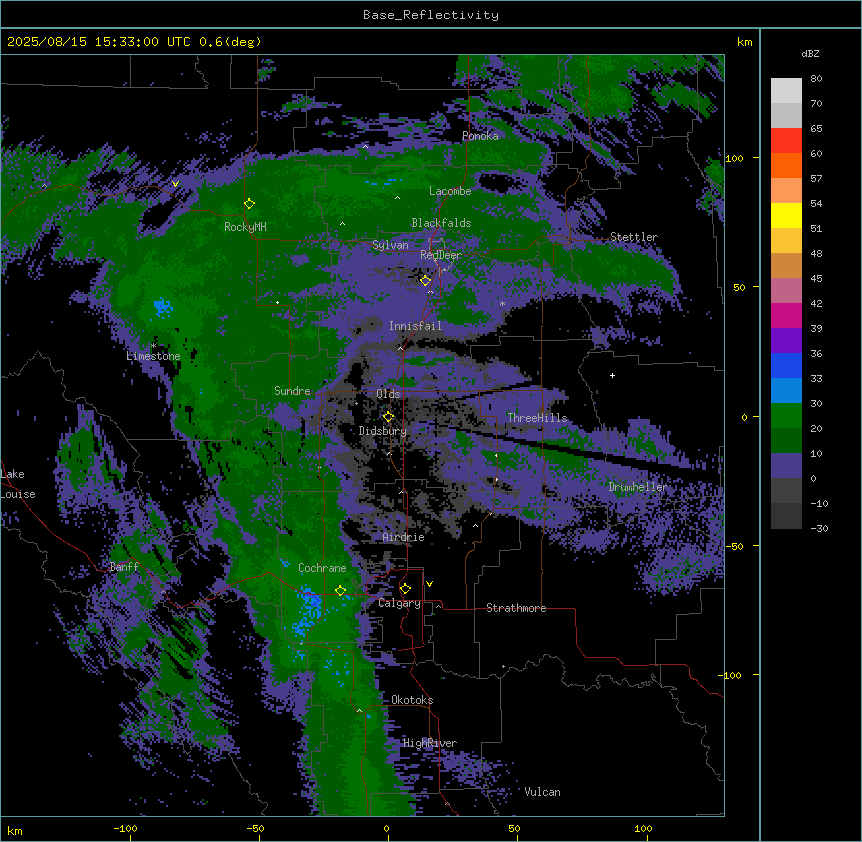Pick the magenta 39-42 dBZ legend swatch
Screen dimensions: 862x842
(786, 315)
